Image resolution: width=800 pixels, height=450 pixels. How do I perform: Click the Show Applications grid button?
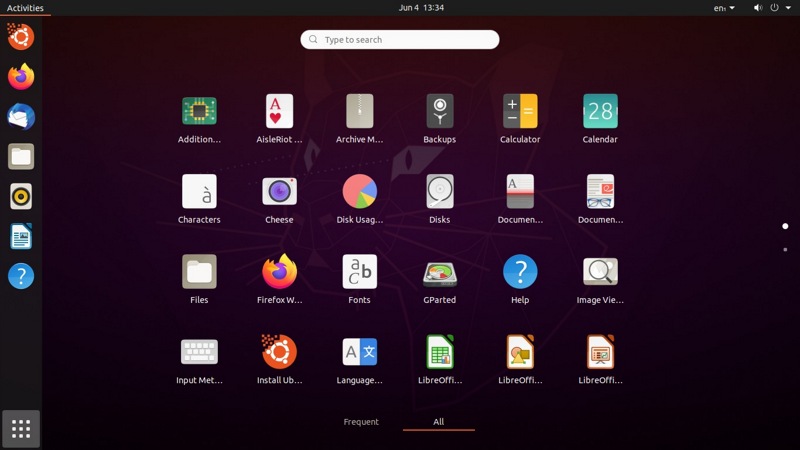coord(21,429)
